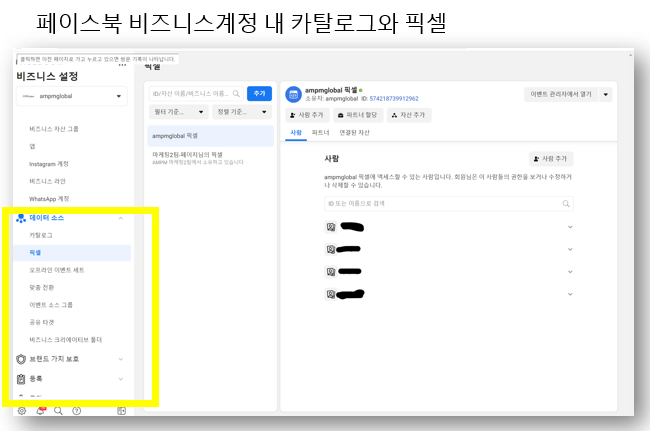
Task: Open notifications bell in bottom bar
Action: pos(40,411)
